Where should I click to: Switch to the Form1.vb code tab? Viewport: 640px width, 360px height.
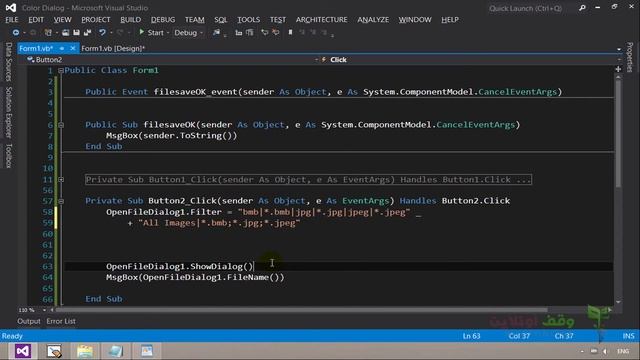click(x=36, y=48)
